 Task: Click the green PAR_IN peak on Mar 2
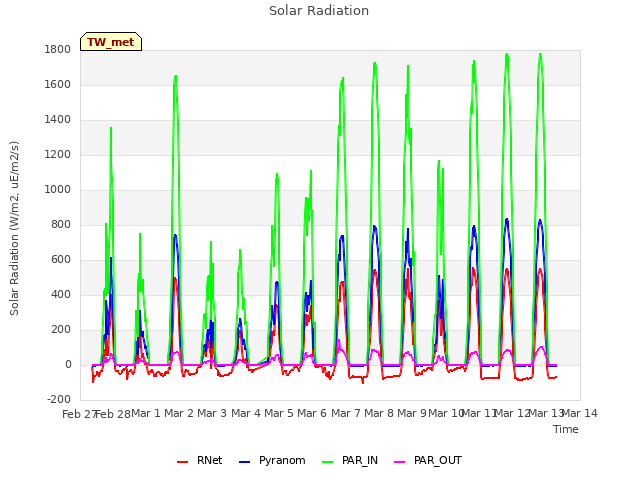176,76
